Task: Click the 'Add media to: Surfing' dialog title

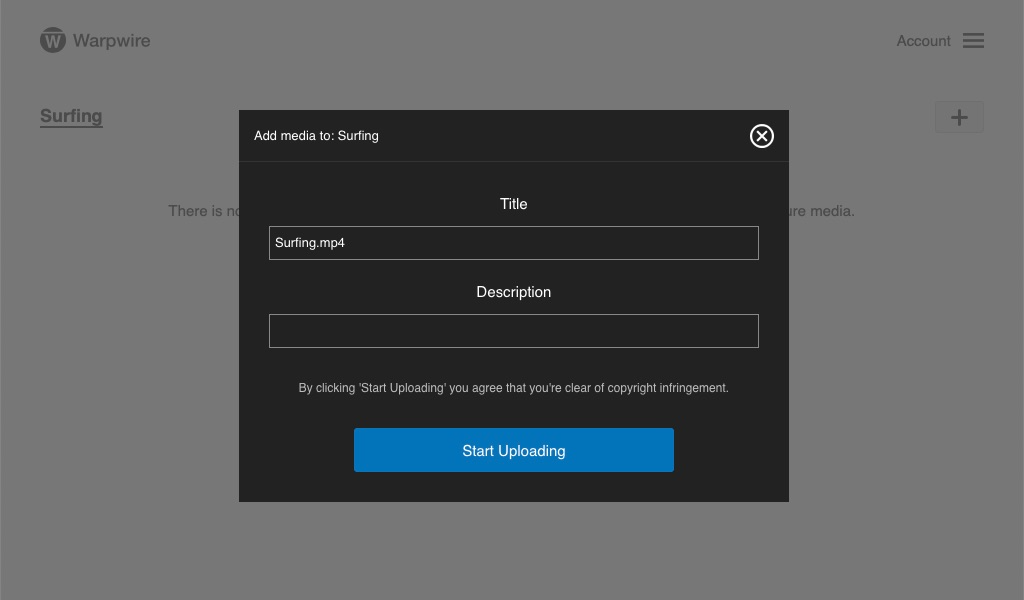Action: pyautogui.click(x=316, y=136)
